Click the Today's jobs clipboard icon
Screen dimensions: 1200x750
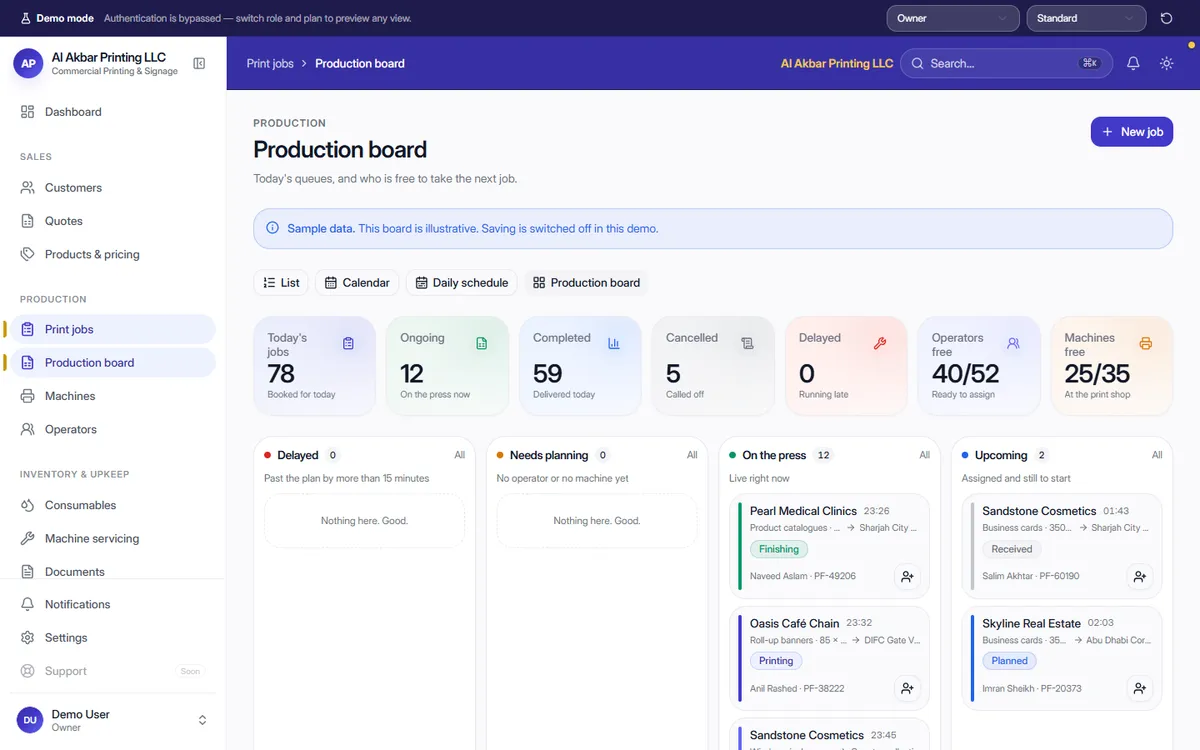[348, 343]
